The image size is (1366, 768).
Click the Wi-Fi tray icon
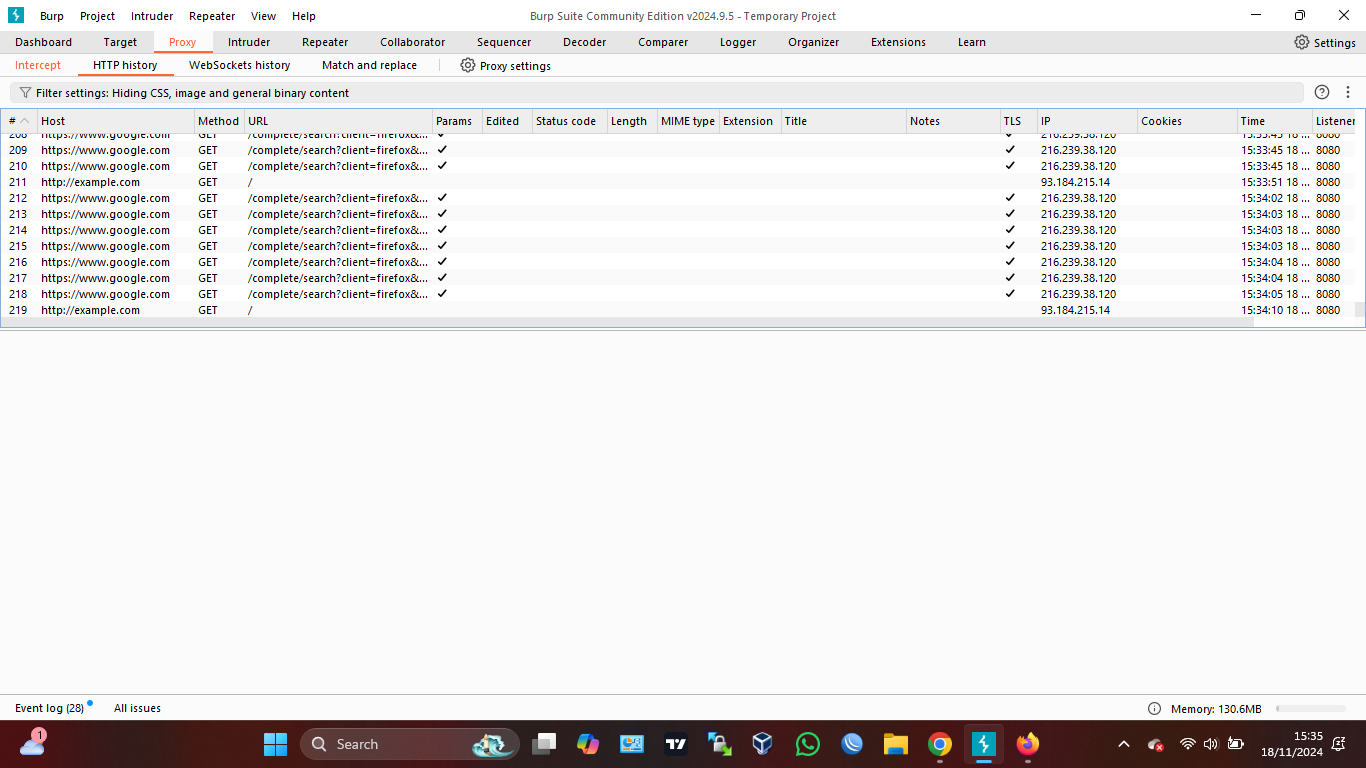point(1188,744)
